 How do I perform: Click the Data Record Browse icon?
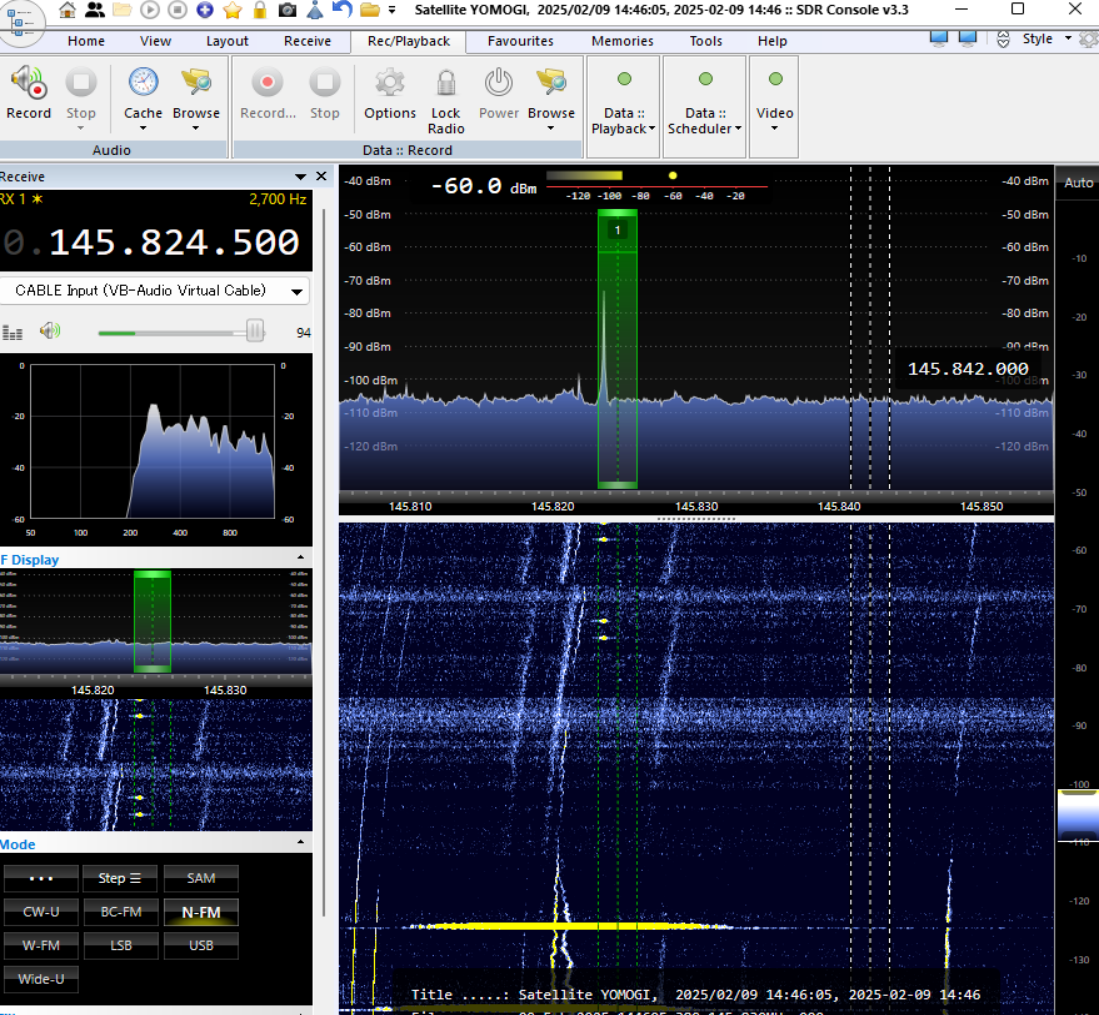click(551, 82)
